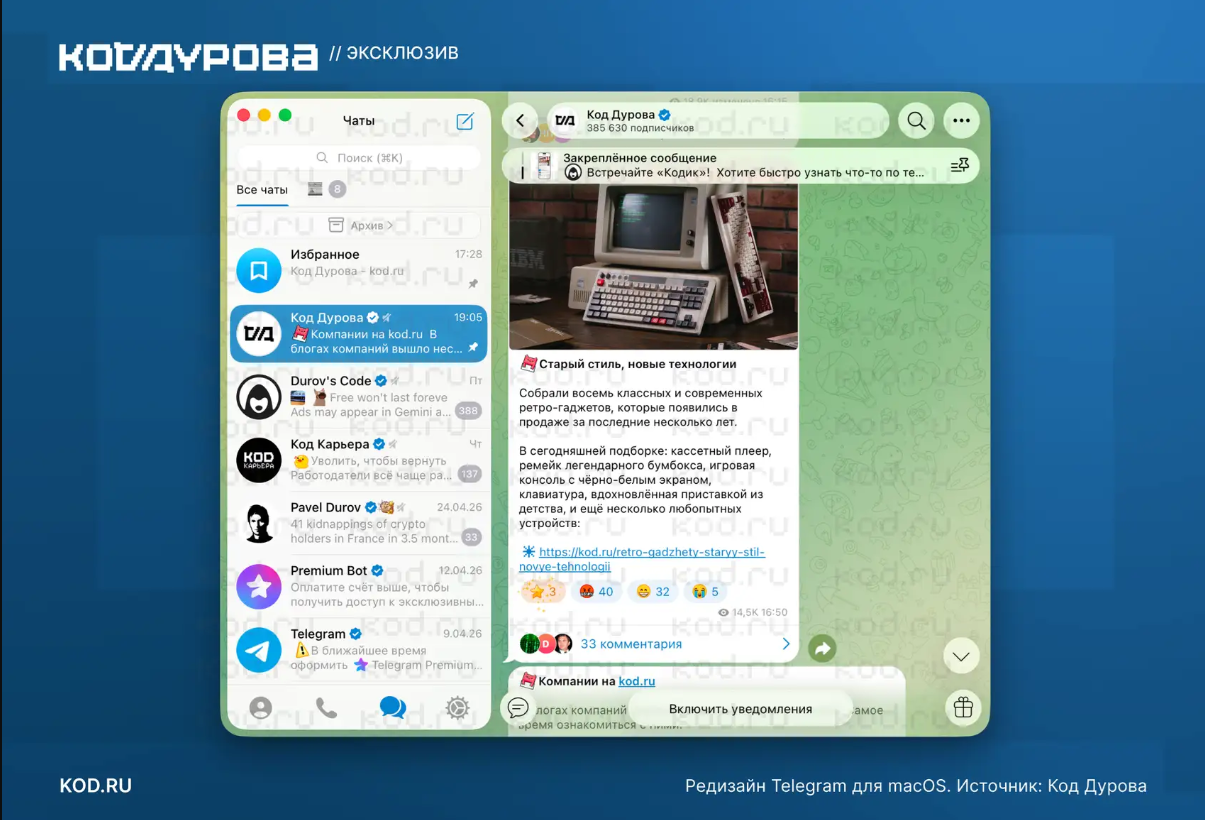Open the Код Дурова channel avatar in header
The image size is (1205, 820).
(x=565, y=121)
